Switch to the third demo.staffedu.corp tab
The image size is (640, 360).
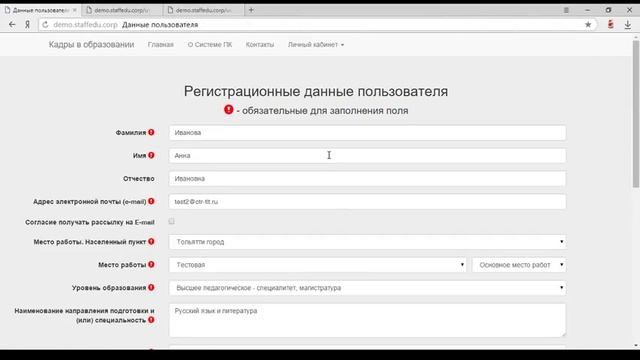[203, 10]
